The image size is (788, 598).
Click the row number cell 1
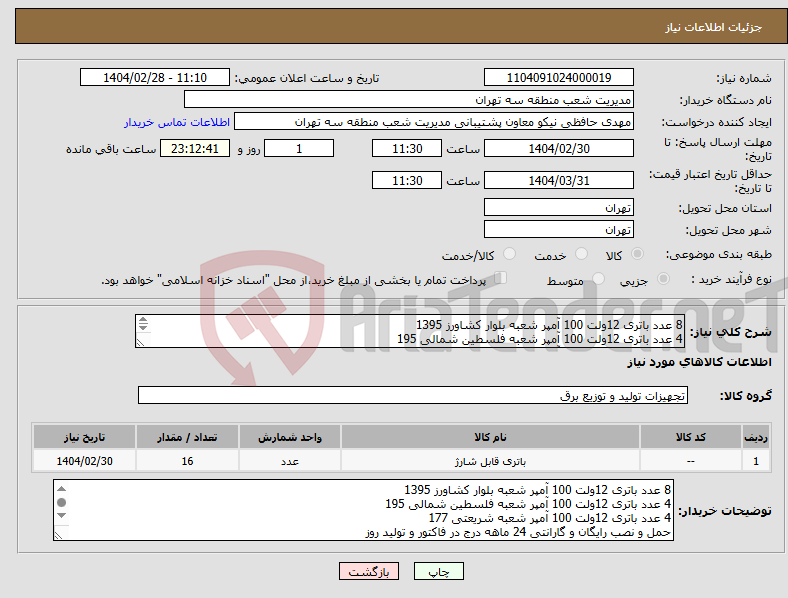tap(756, 461)
